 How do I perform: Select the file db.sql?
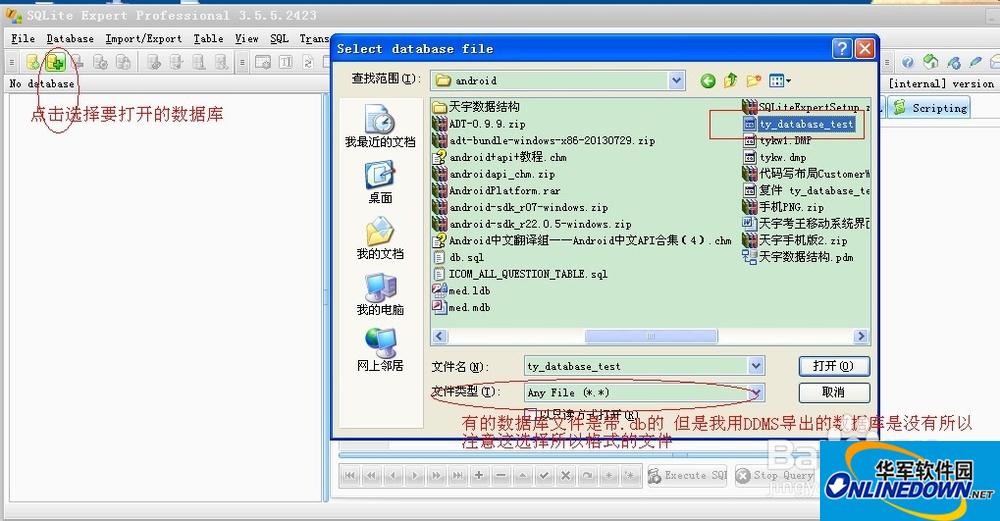click(459, 257)
